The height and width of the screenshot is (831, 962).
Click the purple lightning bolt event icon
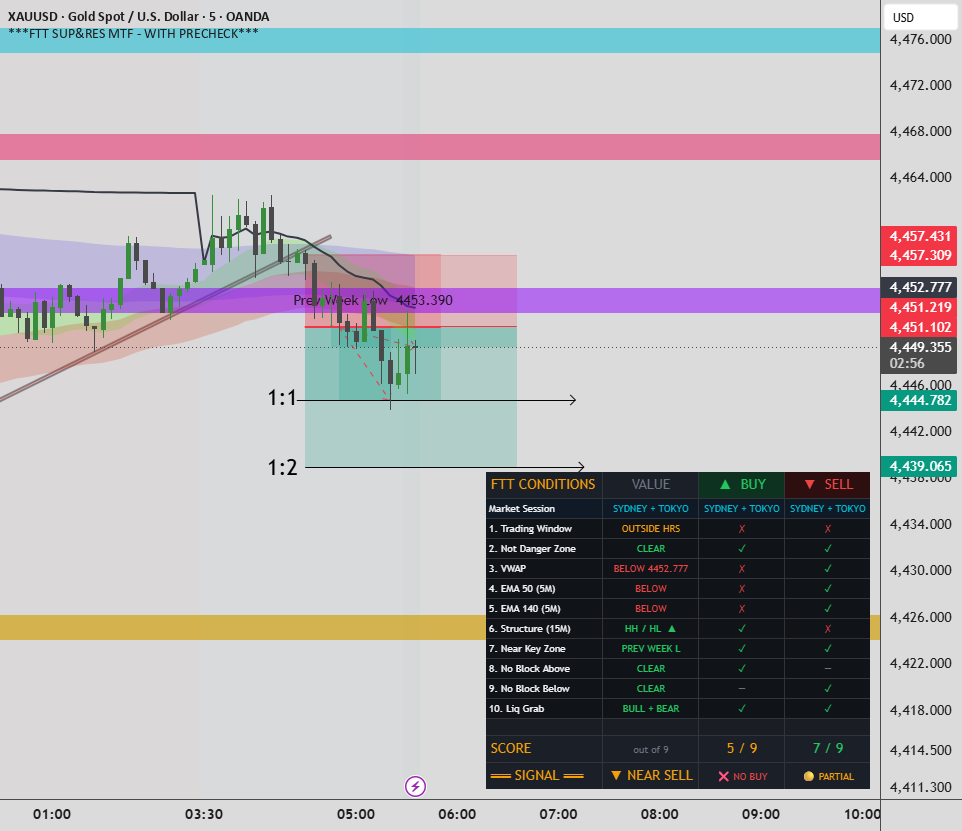[x=415, y=786]
